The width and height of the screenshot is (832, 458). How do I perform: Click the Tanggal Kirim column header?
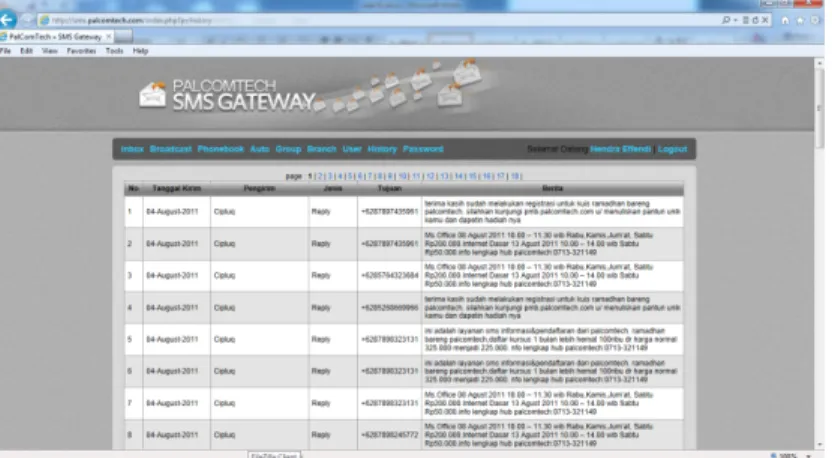point(176,188)
